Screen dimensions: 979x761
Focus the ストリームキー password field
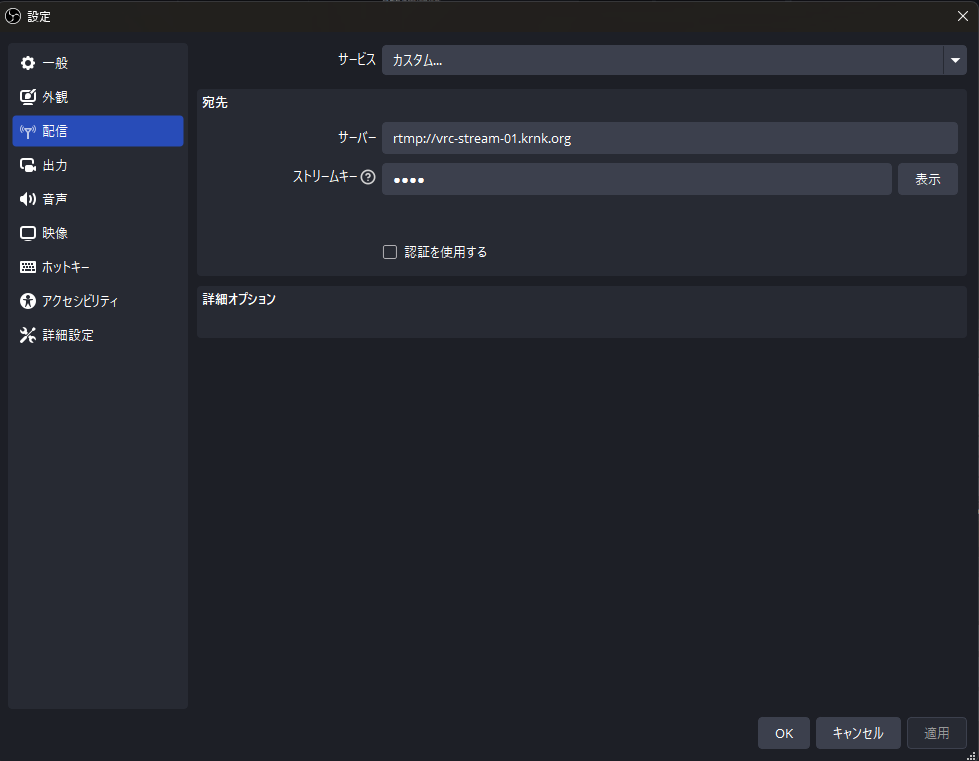[x=636, y=179]
